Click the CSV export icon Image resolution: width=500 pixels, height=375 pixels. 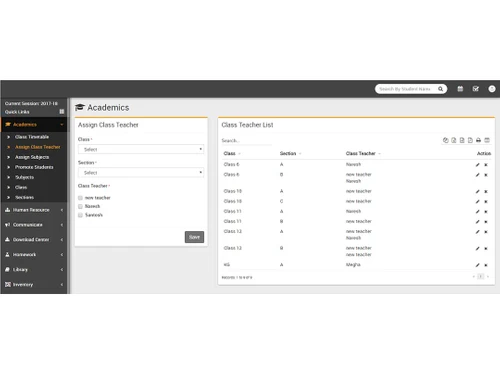(462, 140)
